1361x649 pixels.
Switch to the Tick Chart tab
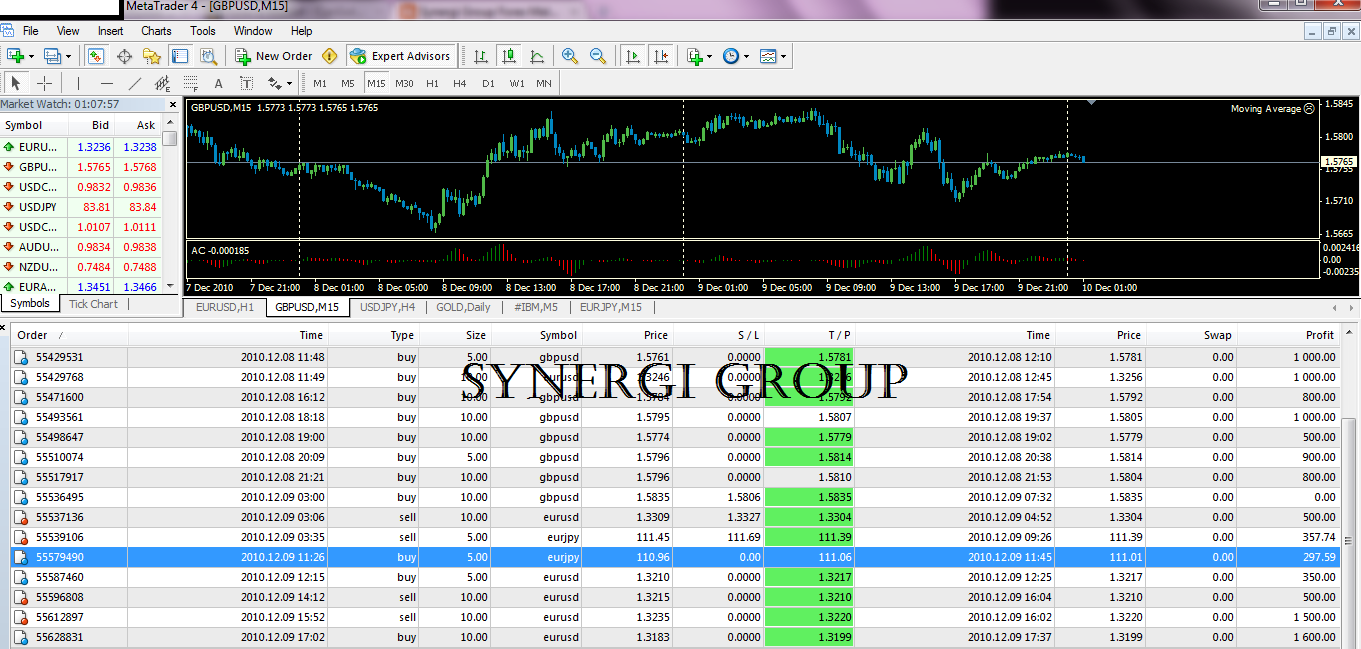click(x=93, y=304)
